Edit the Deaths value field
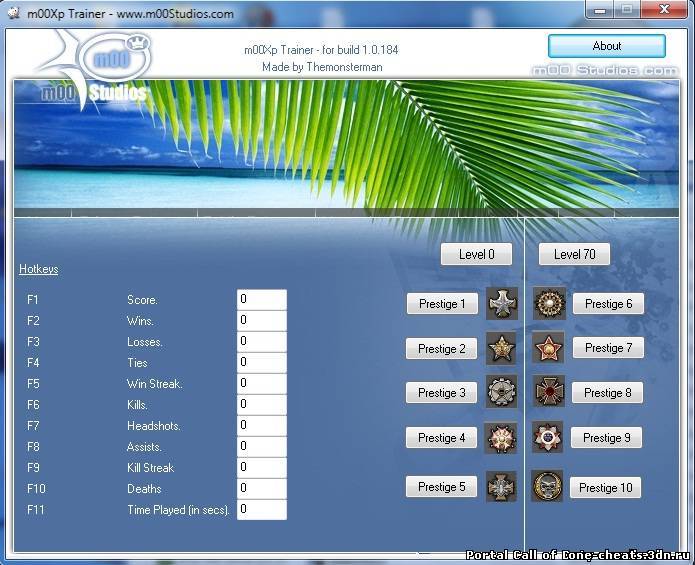This screenshot has width=695, height=565. pos(262,488)
